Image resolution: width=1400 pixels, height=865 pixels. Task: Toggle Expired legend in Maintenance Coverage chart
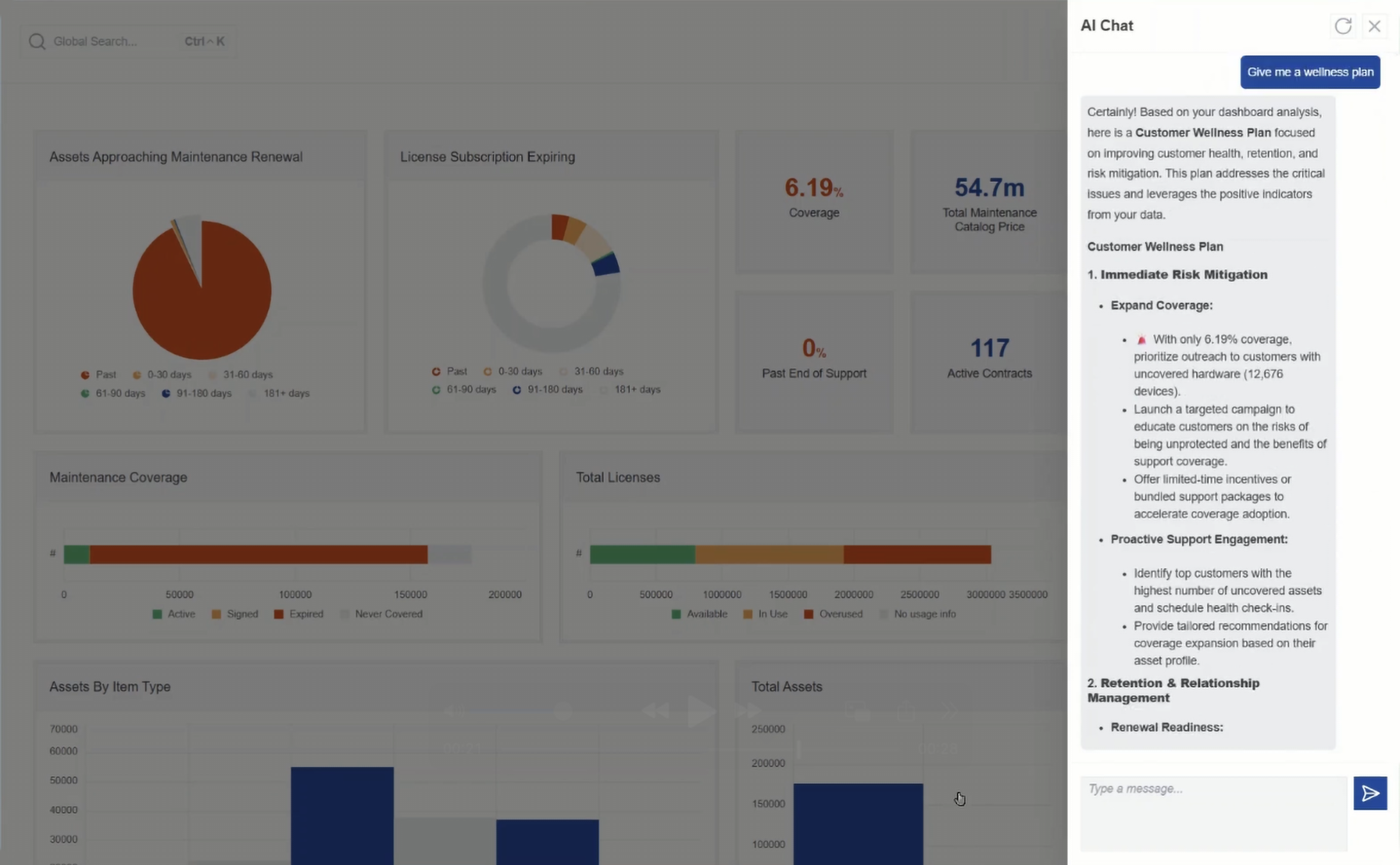coord(299,614)
